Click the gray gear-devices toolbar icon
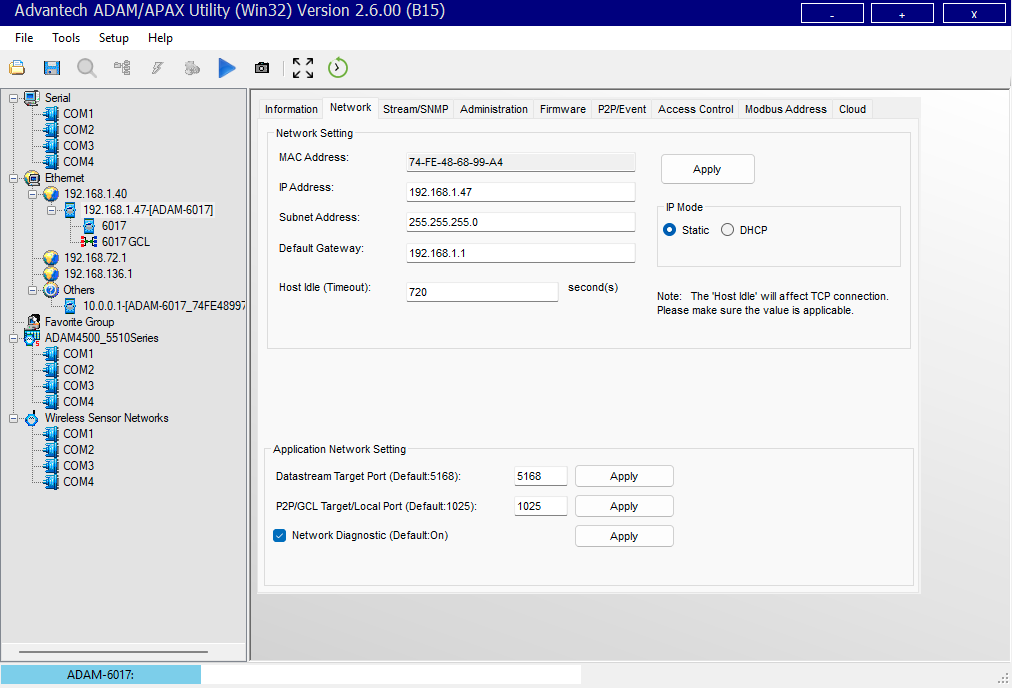The image size is (1012, 688). [x=192, y=68]
